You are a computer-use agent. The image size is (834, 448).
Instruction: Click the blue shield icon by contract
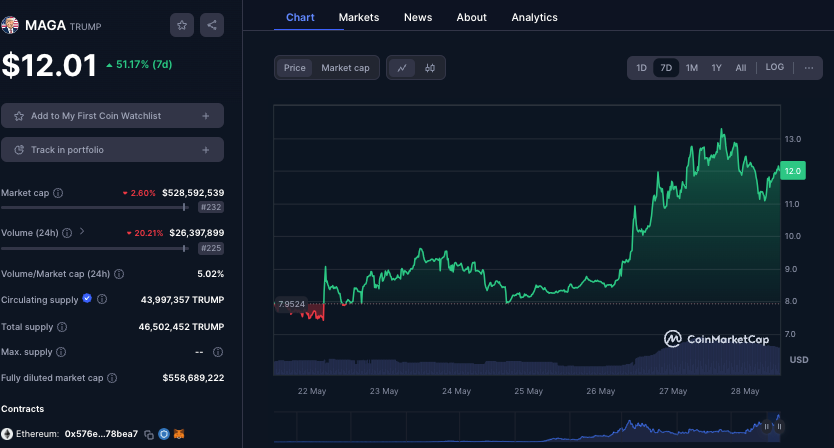tap(164, 434)
